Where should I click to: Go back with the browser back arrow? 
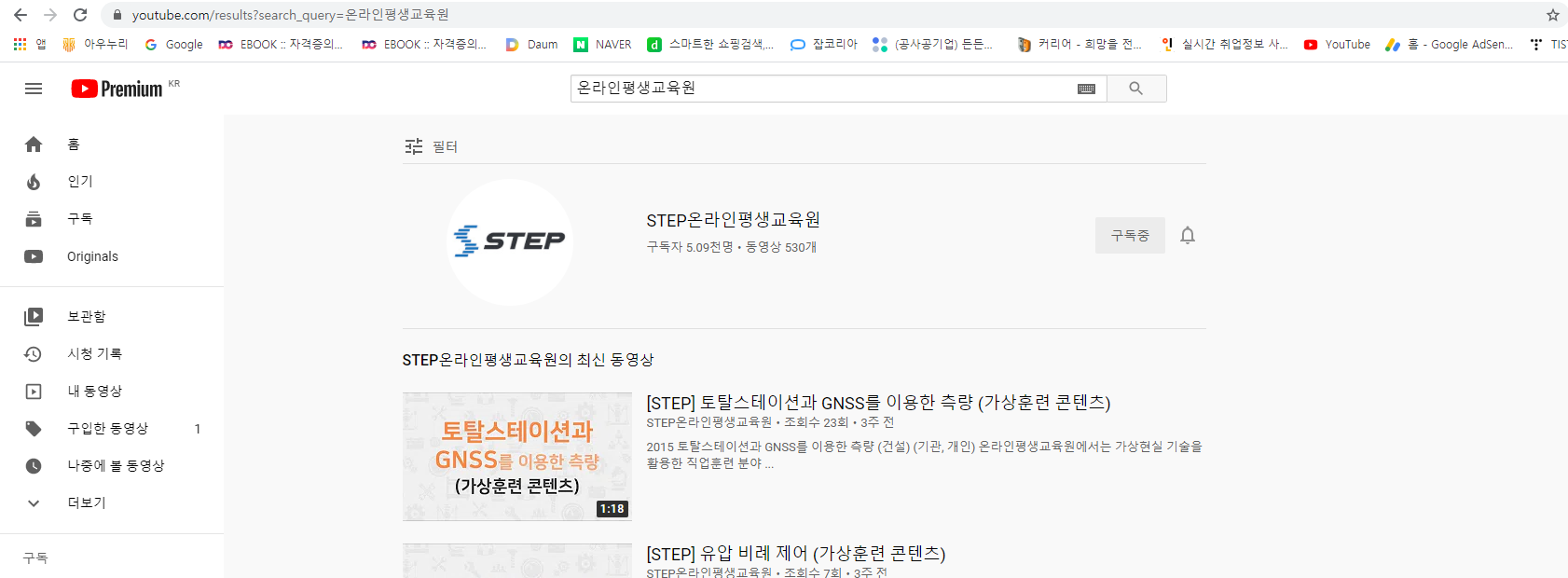(21, 15)
